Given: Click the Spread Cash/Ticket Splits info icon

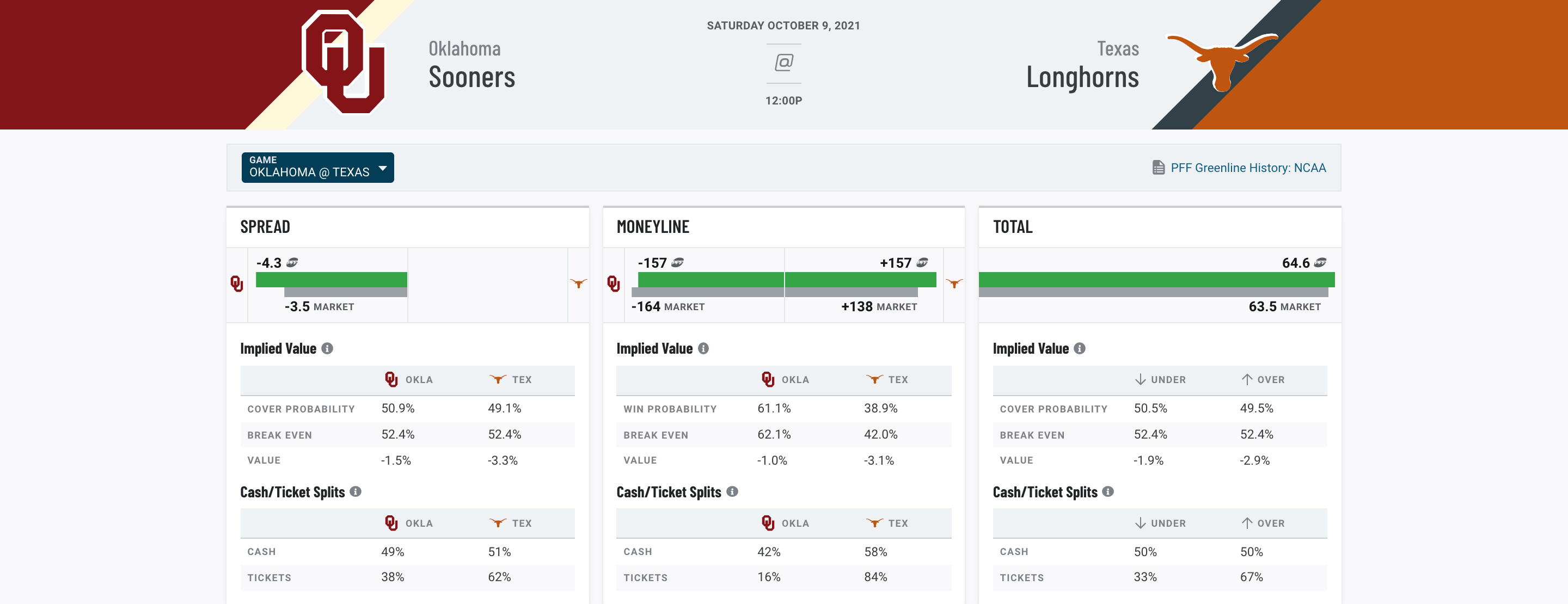Looking at the screenshot, I should click(356, 491).
